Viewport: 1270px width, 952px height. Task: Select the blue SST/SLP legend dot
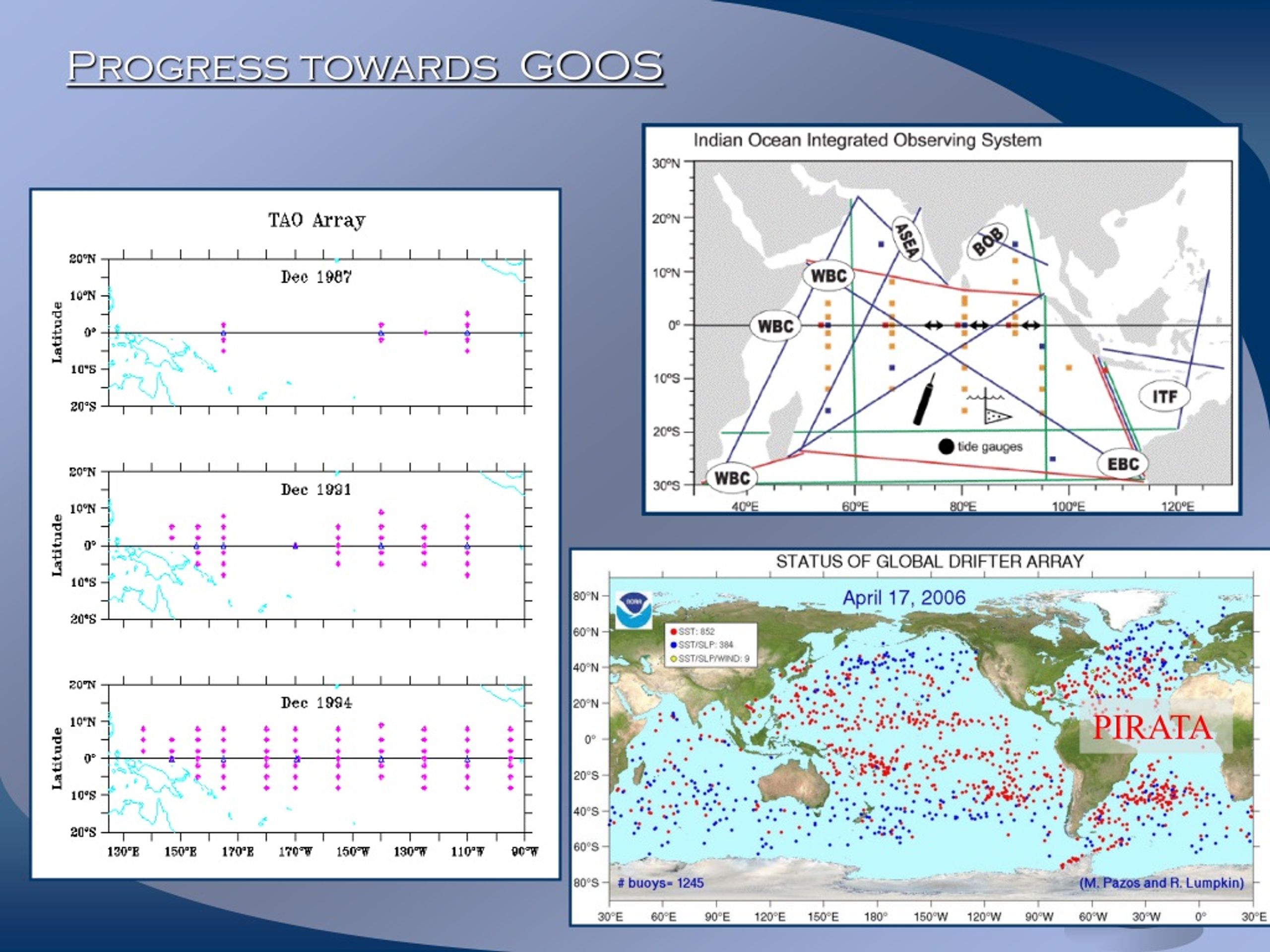674,645
